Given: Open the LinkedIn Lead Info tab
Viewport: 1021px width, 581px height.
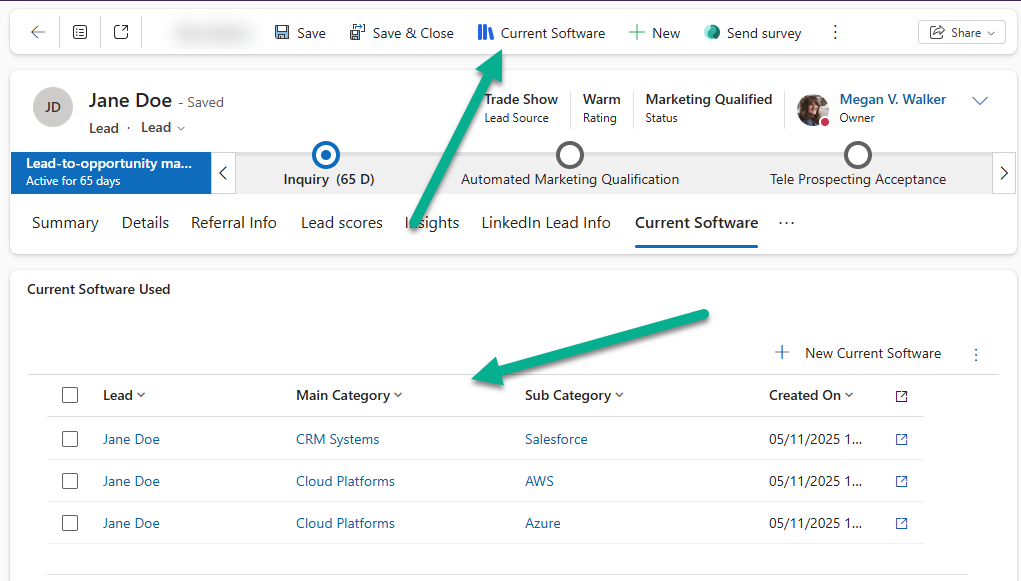Looking at the screenshot, I should 546,223.
